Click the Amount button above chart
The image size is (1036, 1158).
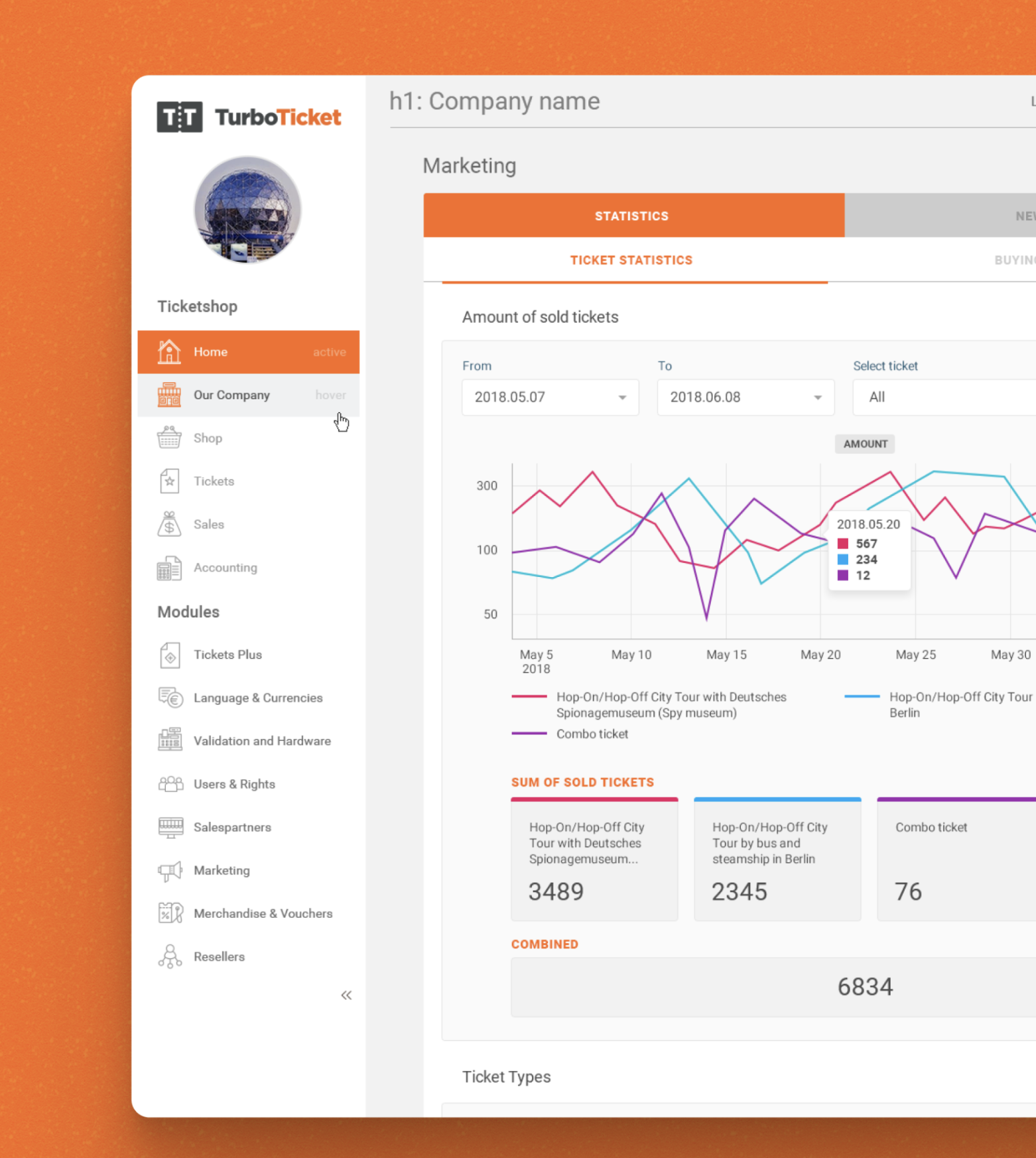865,444
